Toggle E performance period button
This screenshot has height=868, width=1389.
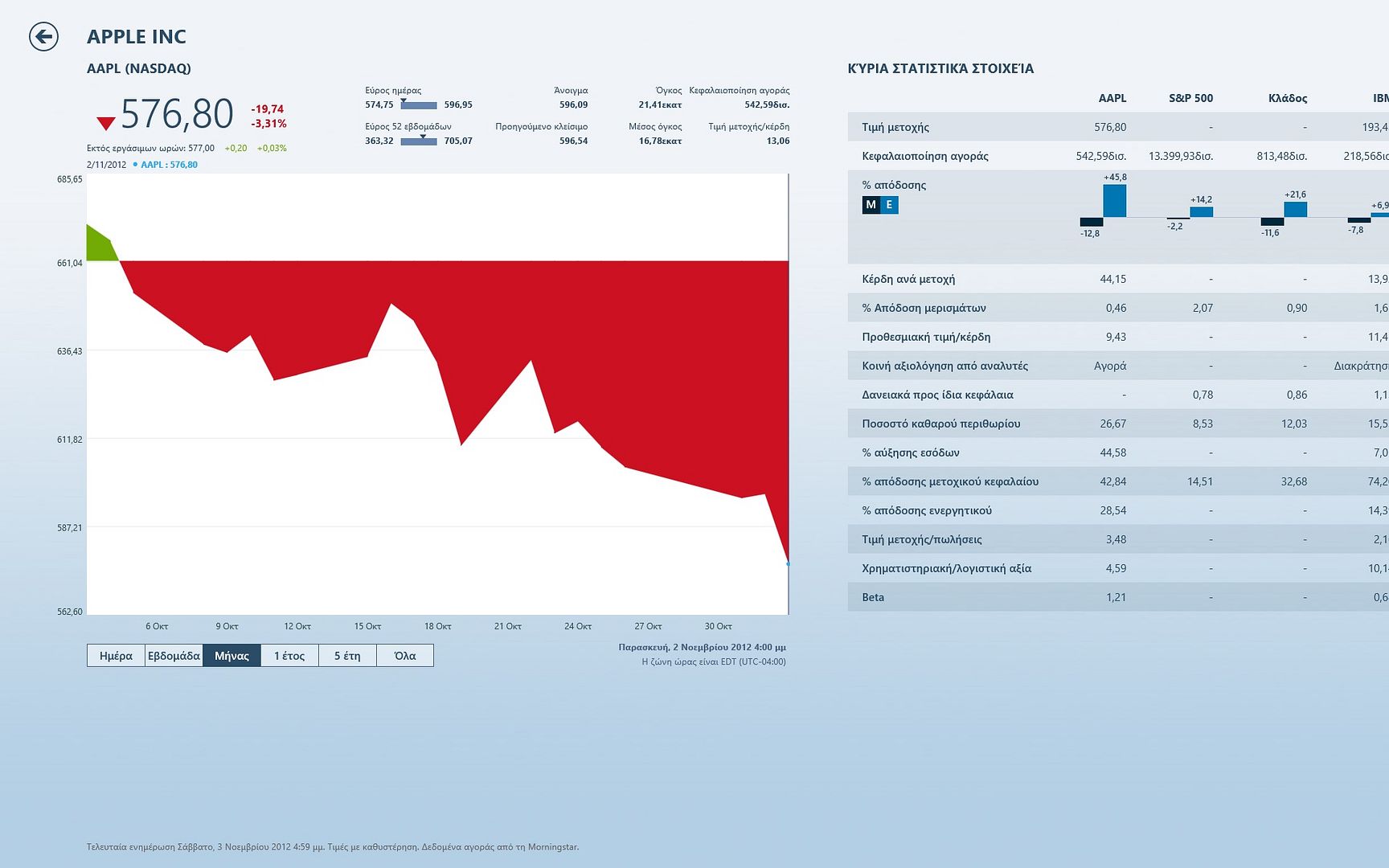point(889,205)
